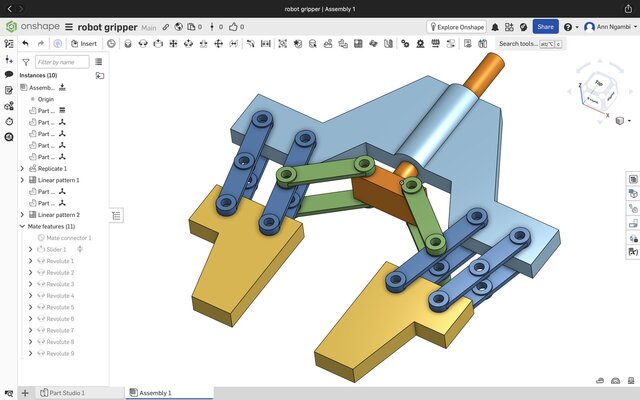The image size is (640, 400).
Task: Open the Onshape hamburger document menu
Action: (x=69, y=27)
